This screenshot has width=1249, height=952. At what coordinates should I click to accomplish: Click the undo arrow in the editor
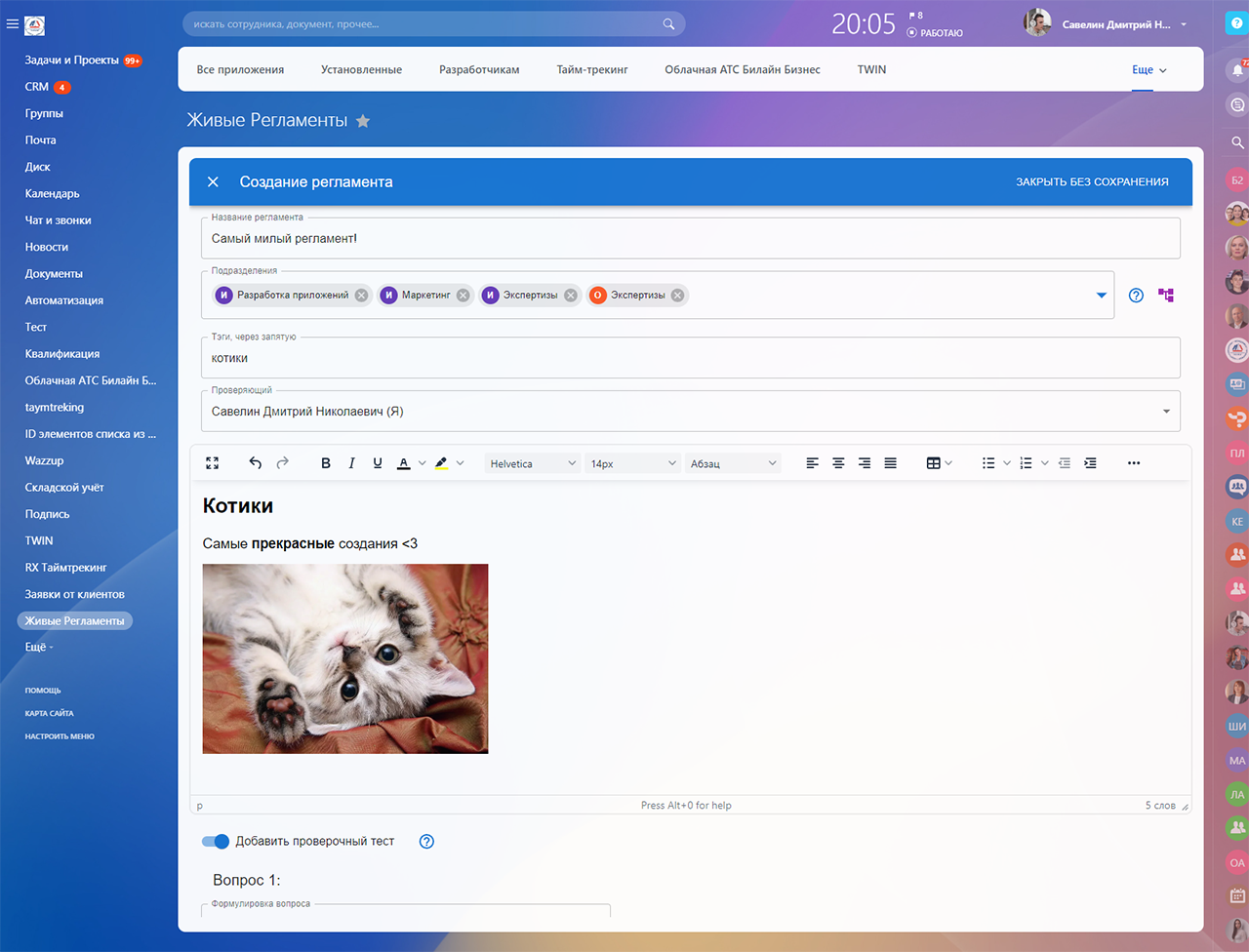click(x=256, y=463)
